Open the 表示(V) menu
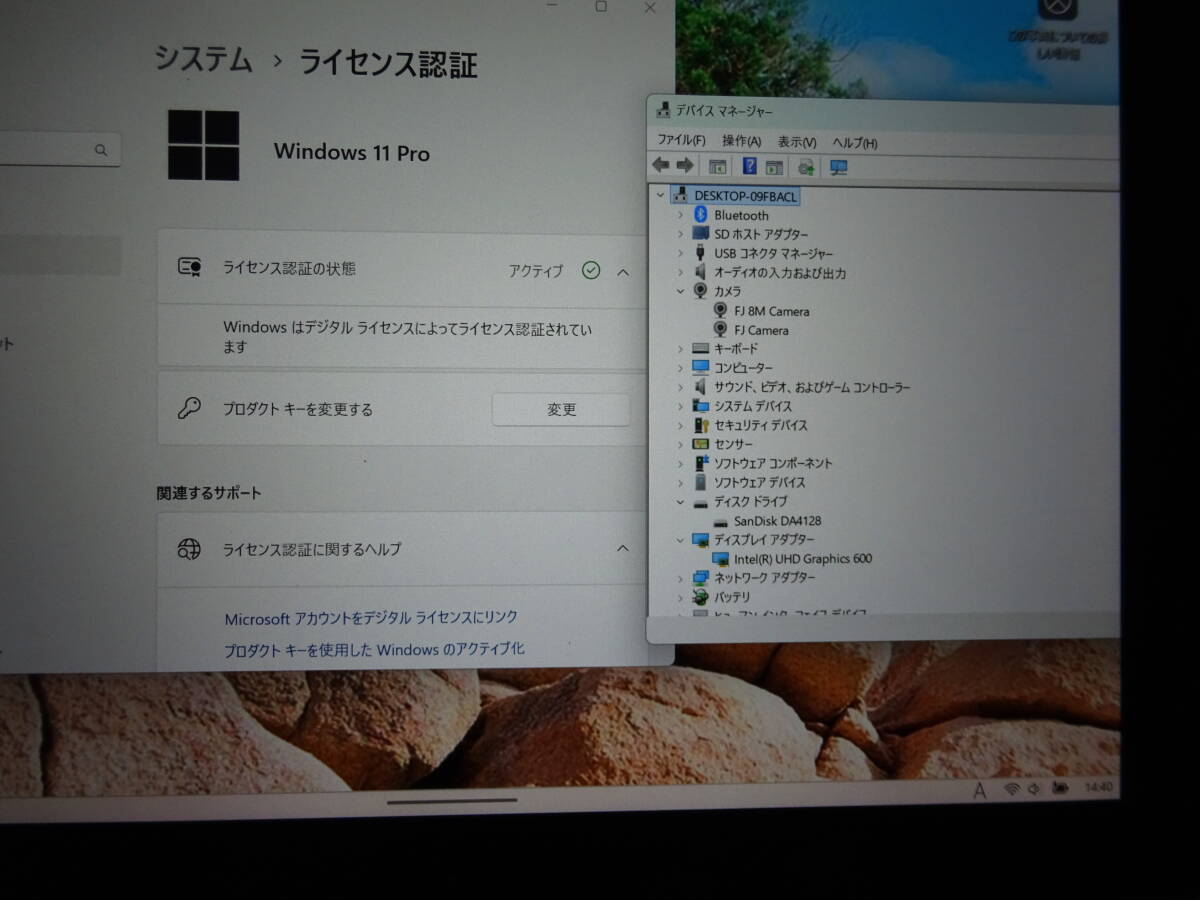Screen dimensions: 1200x900 click(797, 142)
